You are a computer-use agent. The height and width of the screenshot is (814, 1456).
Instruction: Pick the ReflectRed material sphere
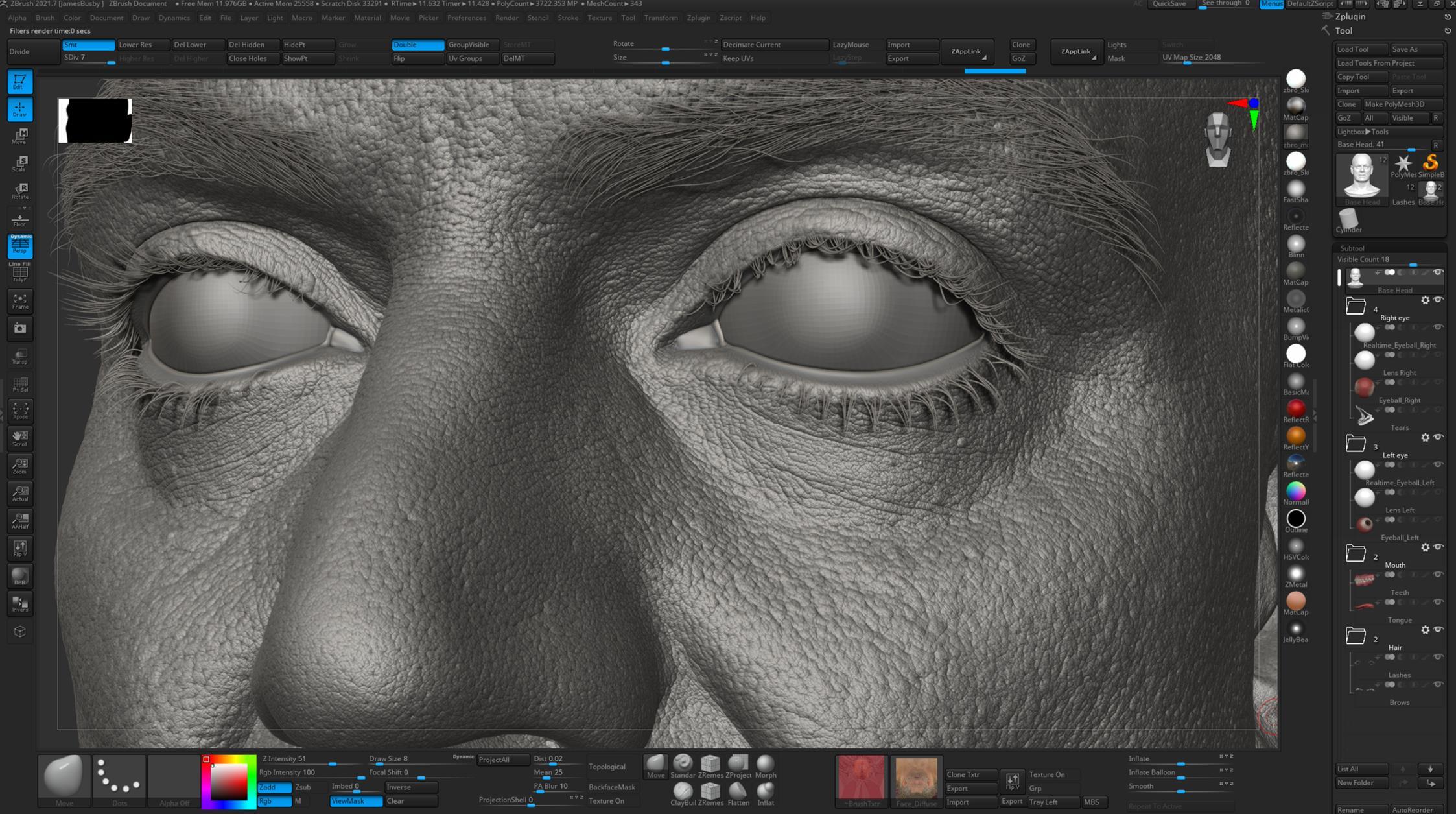[1295, 409]
